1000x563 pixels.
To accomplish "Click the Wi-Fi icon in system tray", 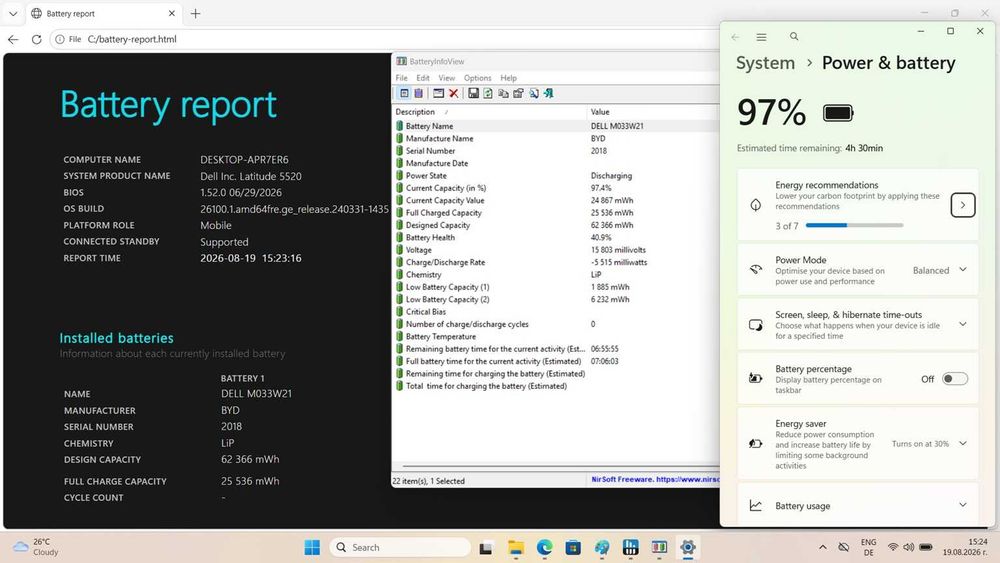I will click(893, 547).
